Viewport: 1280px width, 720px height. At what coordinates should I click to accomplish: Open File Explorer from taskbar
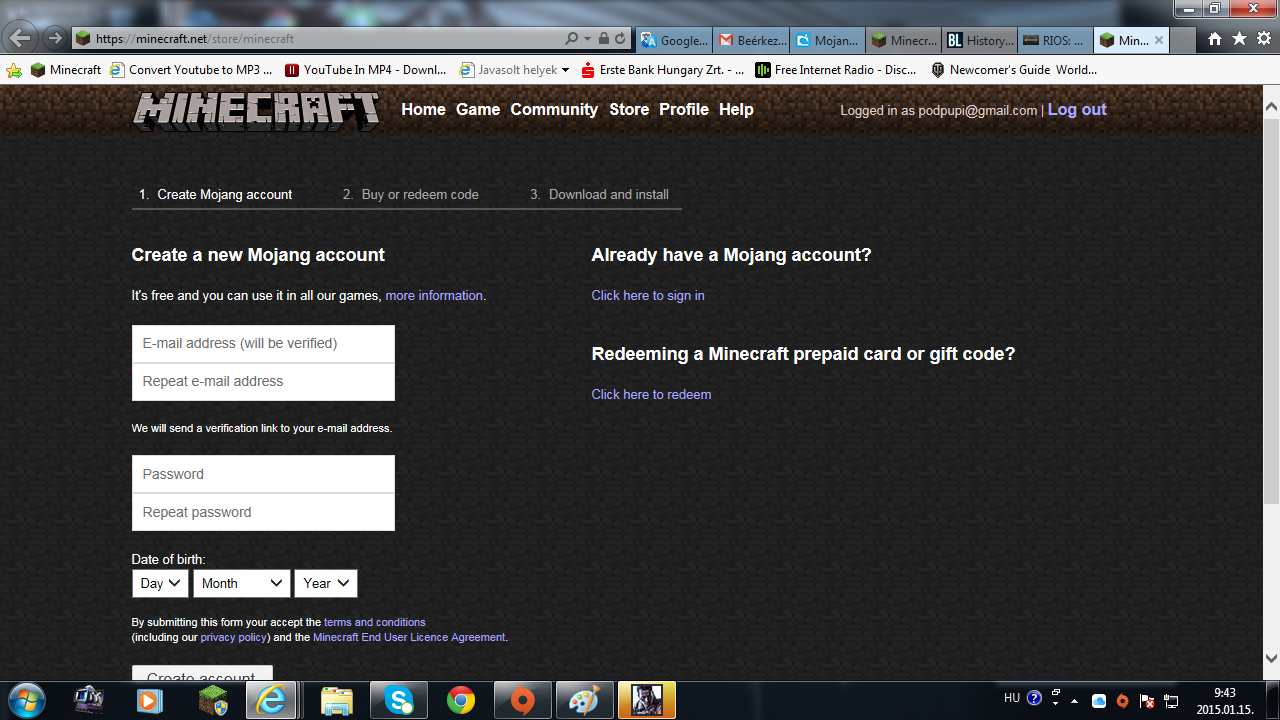pos(337,701)
